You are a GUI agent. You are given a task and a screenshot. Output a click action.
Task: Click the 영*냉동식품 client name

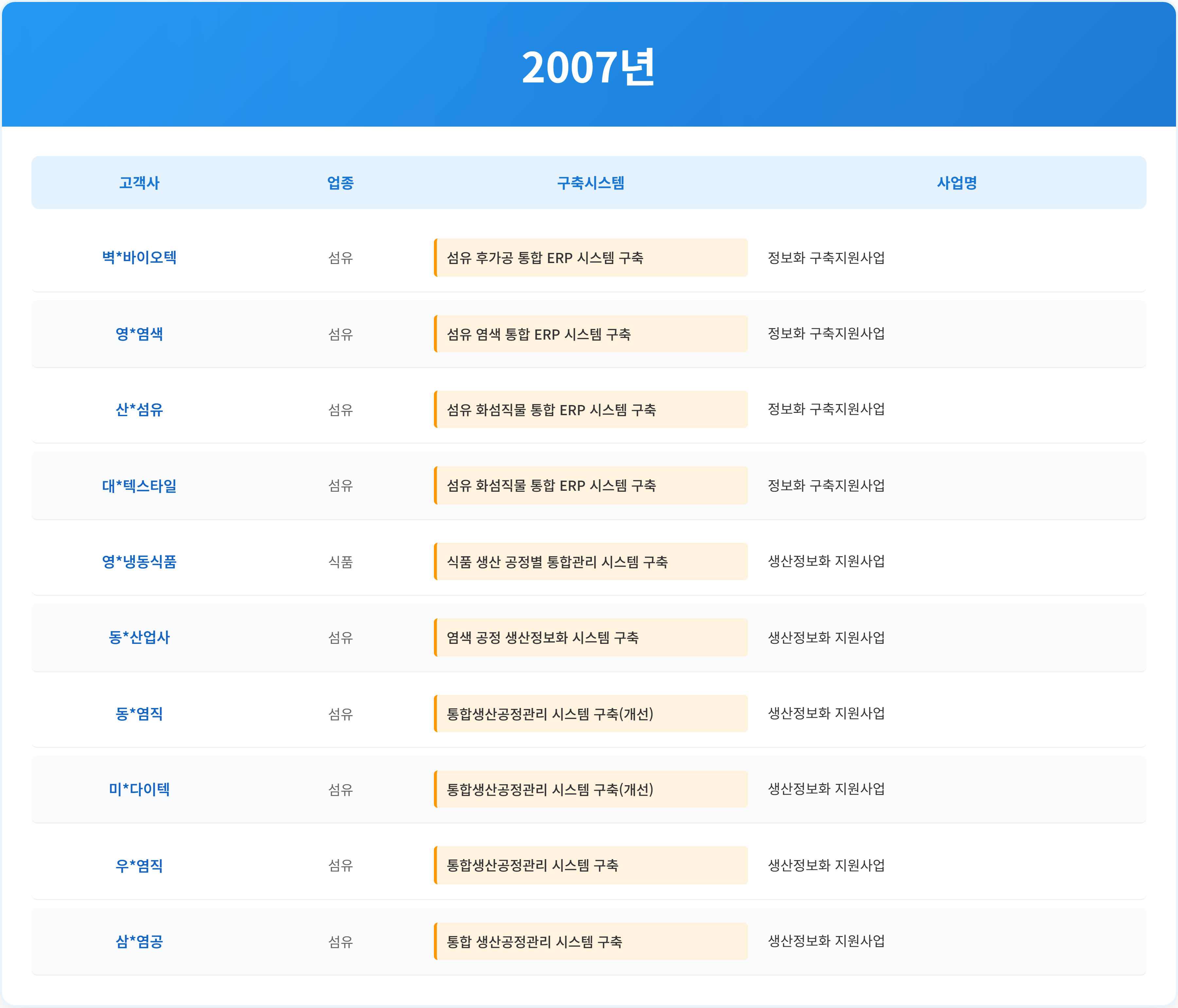(x=139, y=562)
